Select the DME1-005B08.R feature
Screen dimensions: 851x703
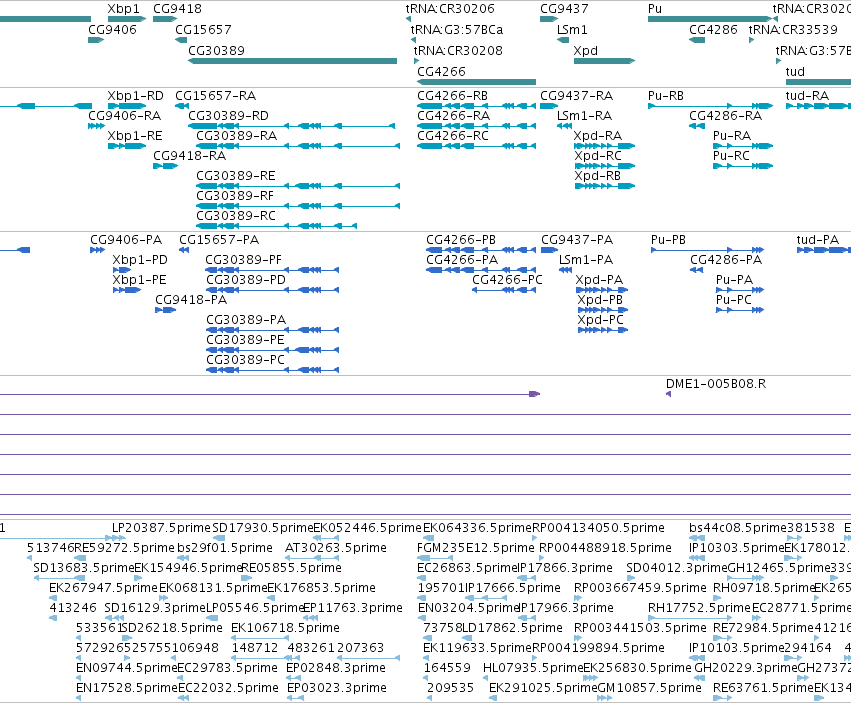coord(668,394)
